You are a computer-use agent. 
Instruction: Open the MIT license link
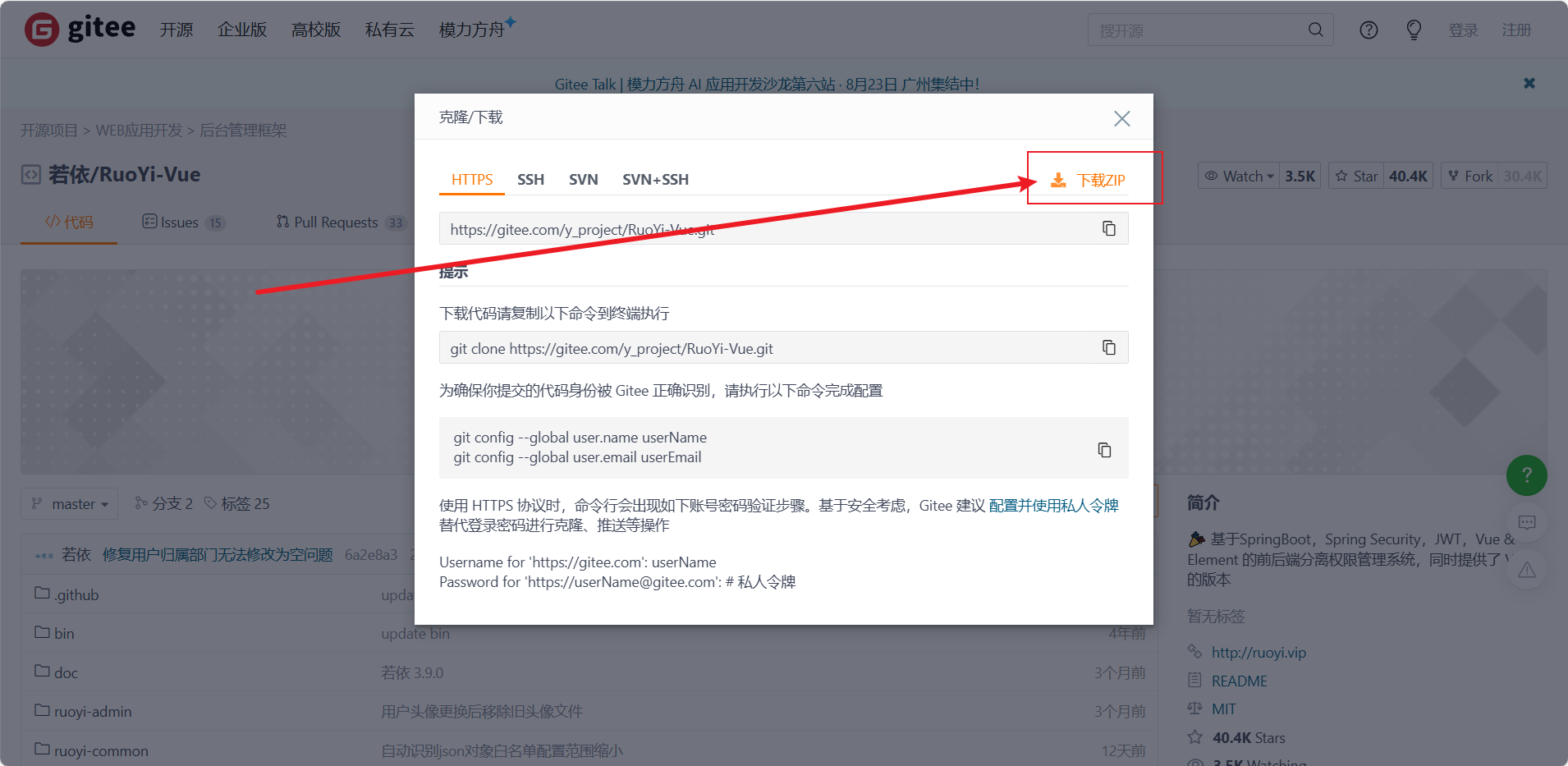click(1223, 709)
